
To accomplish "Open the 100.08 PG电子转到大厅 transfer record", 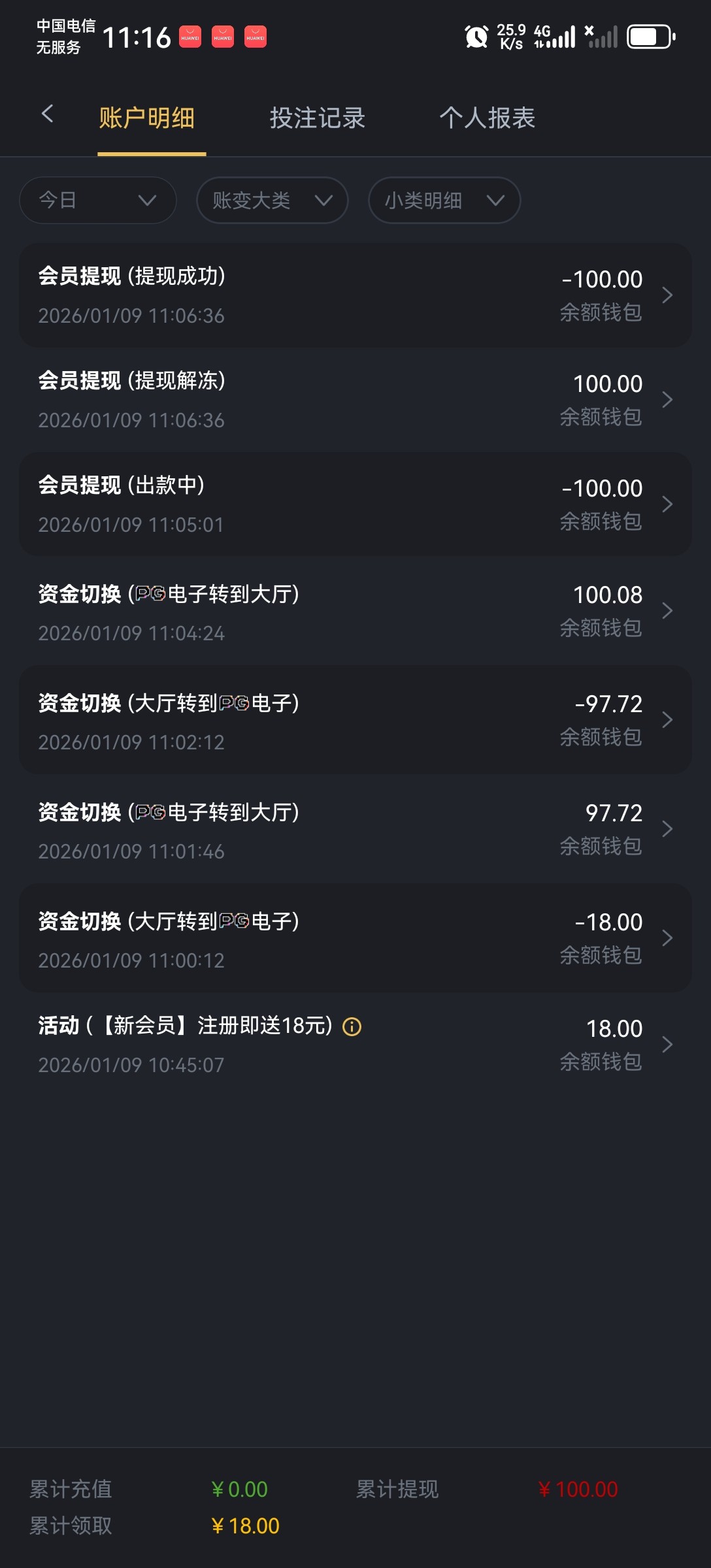I will (x=355, y=612).
